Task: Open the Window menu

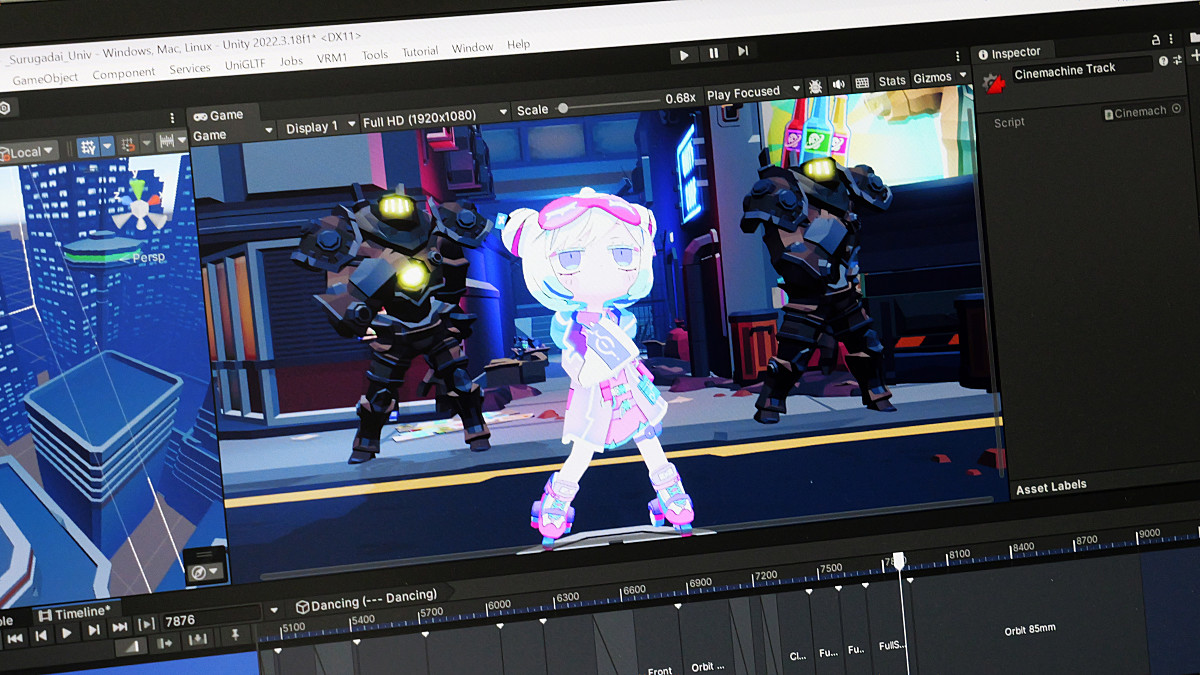Action: click(472, 48)
